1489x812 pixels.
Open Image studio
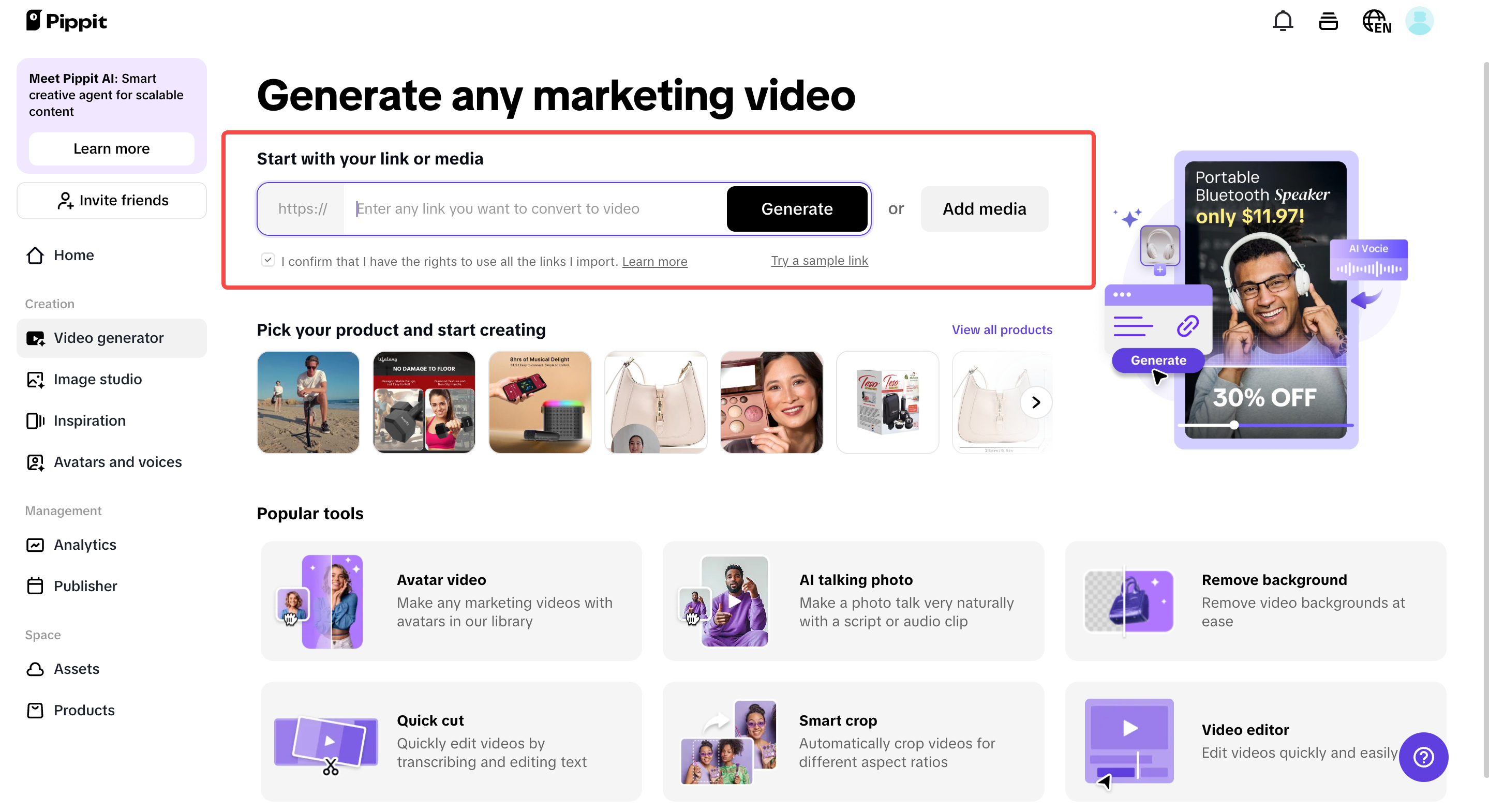click(97, 379)
